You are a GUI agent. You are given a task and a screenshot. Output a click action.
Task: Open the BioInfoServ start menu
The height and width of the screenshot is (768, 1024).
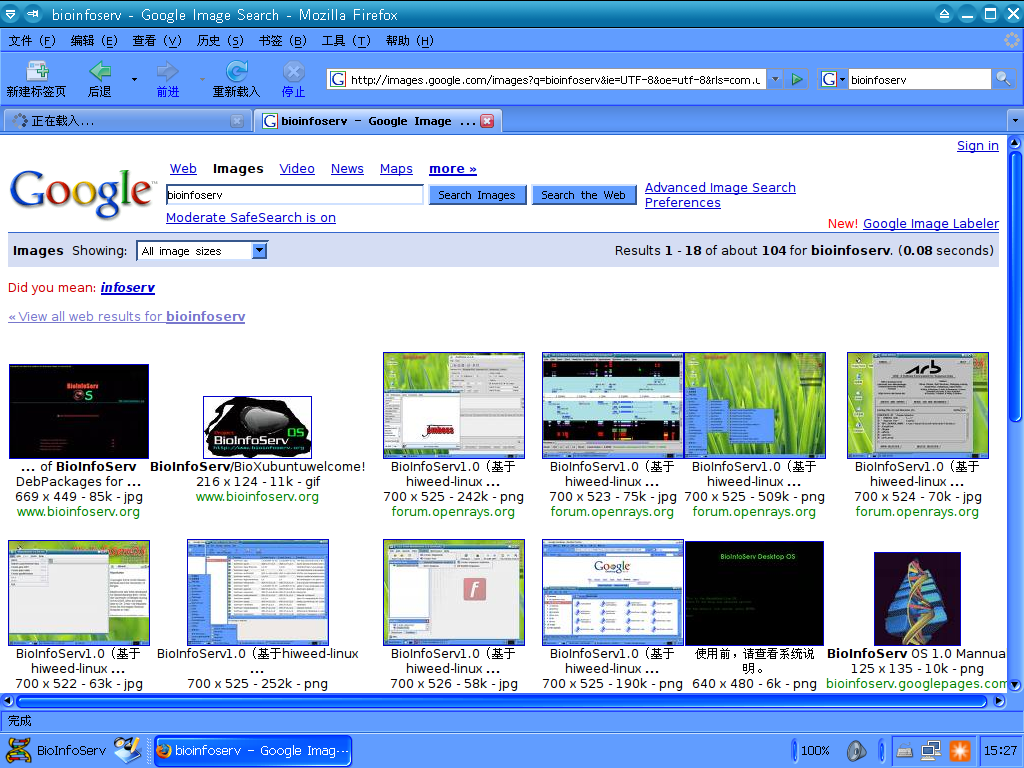click(x=56, y=750)
